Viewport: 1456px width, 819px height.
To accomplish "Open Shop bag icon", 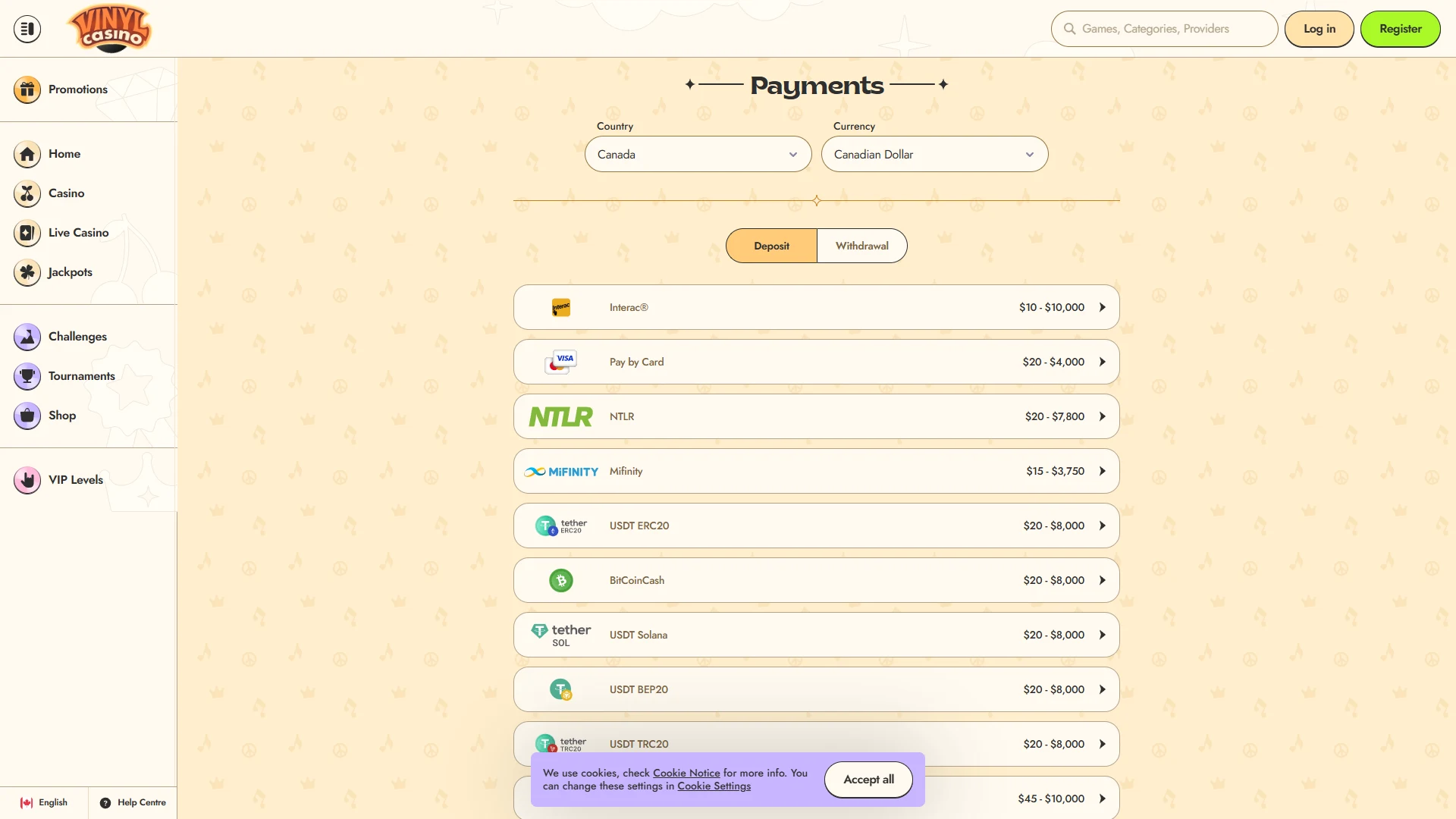I will coord(27,416).
